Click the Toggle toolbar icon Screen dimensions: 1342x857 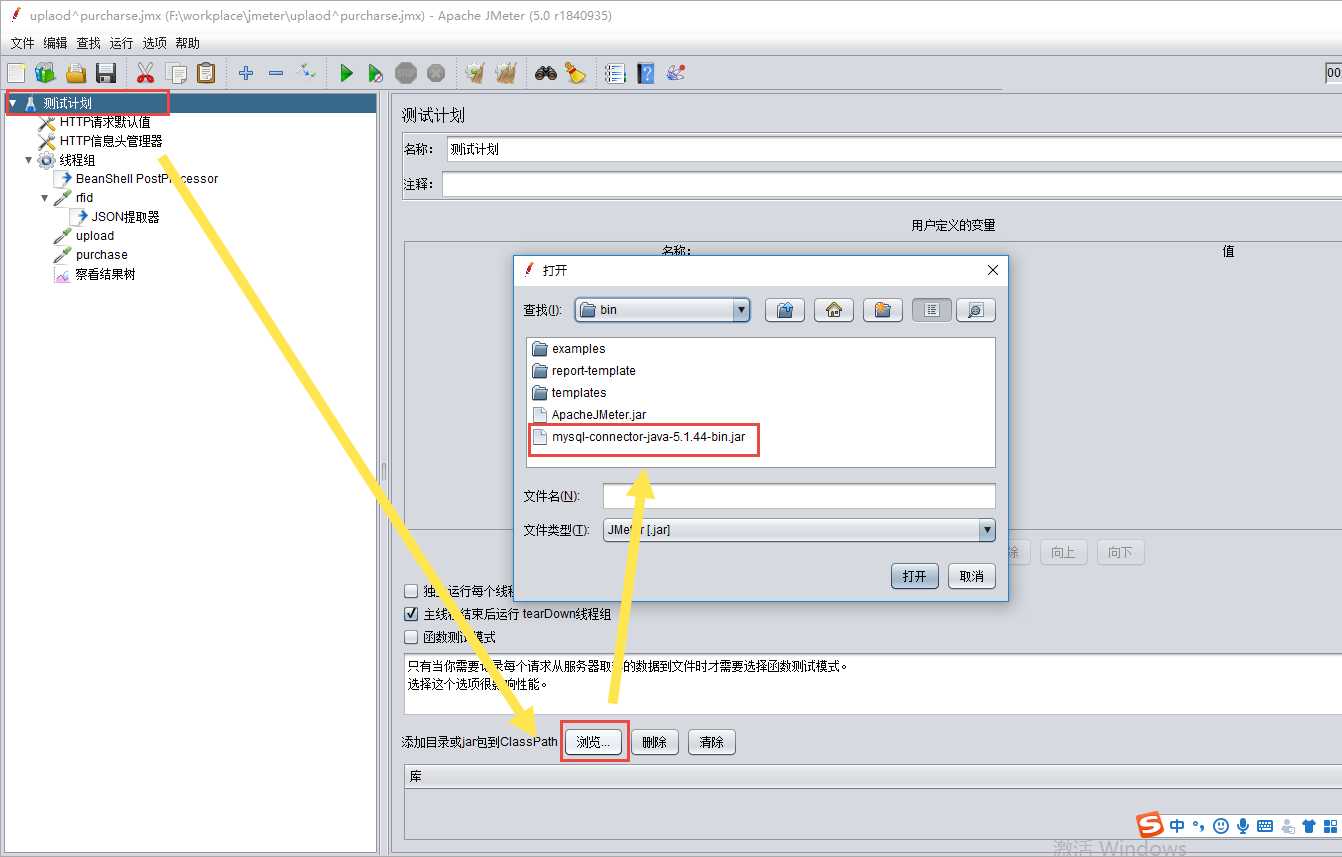306,73
